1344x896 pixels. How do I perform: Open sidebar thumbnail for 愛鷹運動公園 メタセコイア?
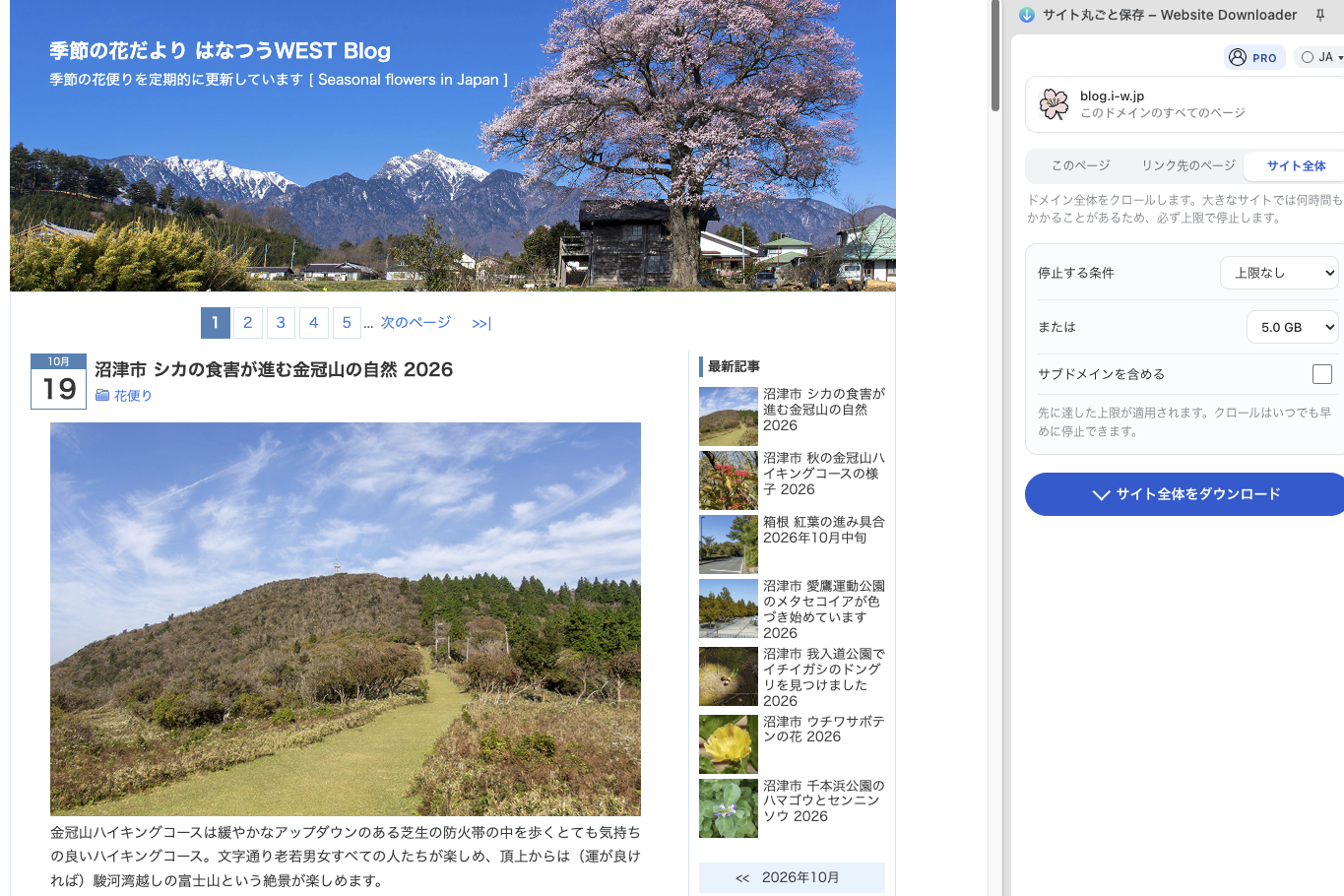tap(729, 608)
